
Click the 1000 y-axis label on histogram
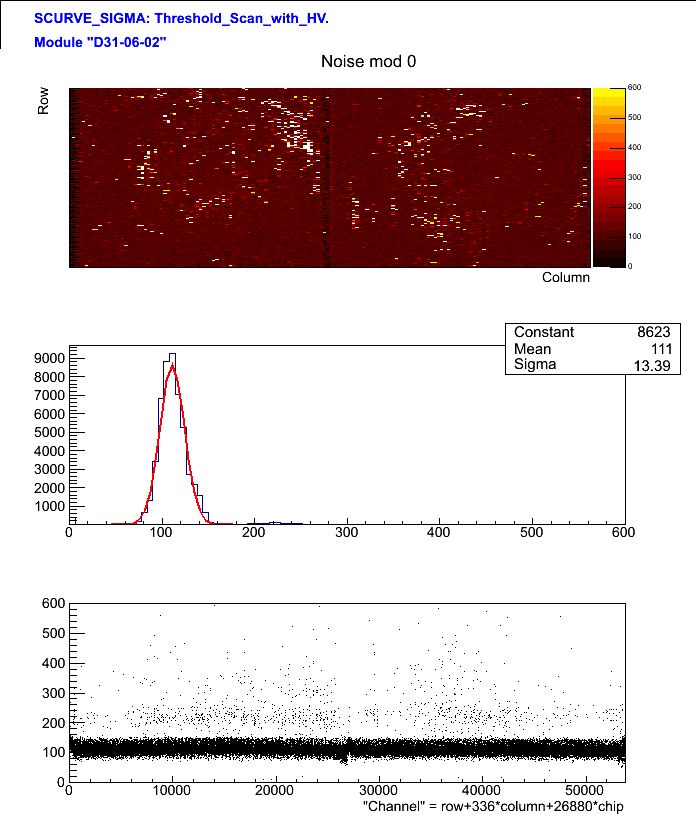point(49,506)
